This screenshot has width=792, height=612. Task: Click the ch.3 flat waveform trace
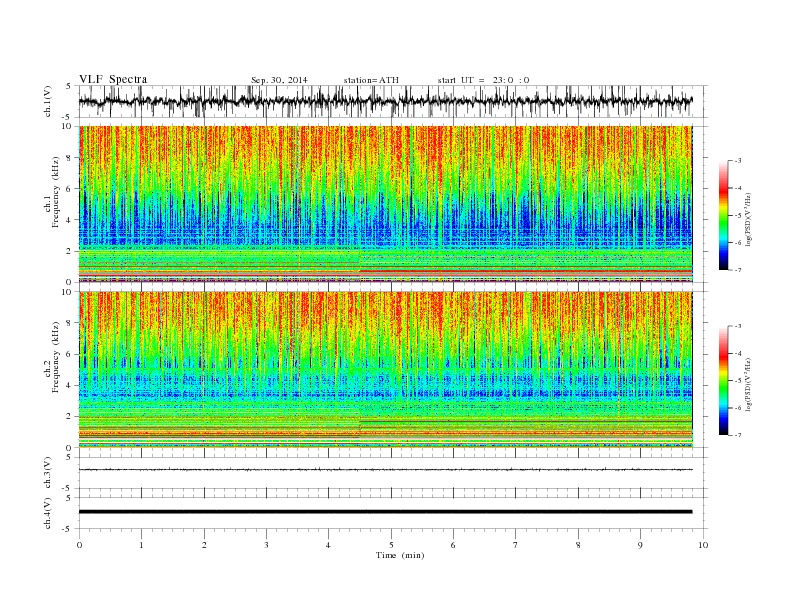385,470
